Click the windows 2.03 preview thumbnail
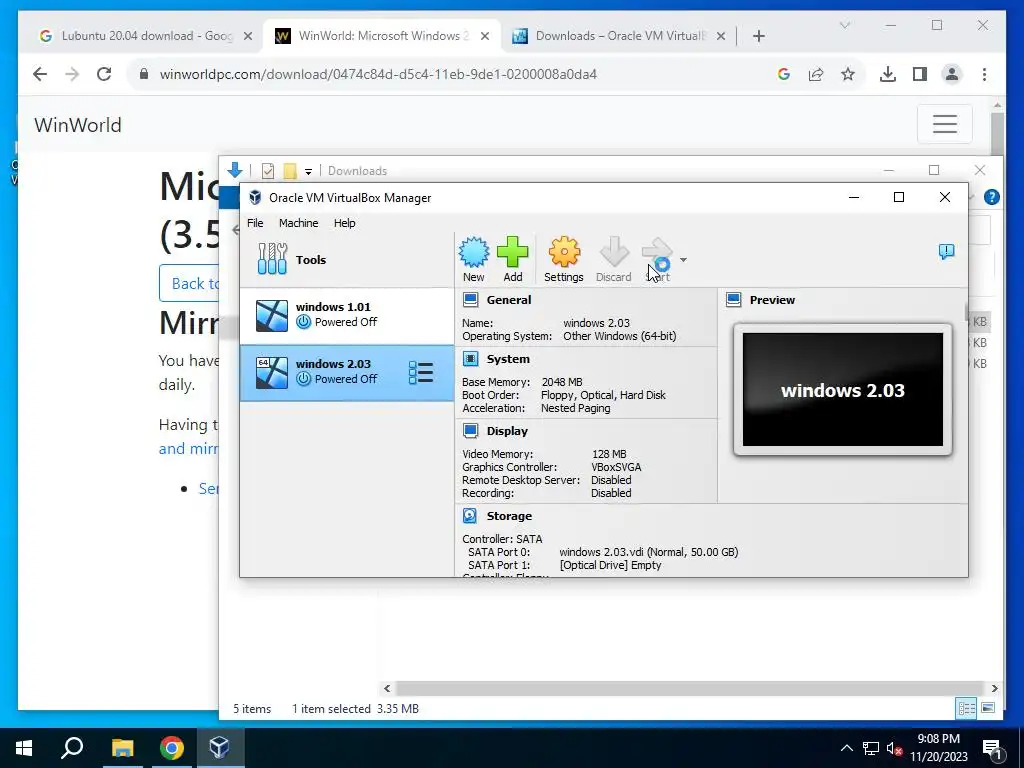The height and width of the screenshot is (768, 1024). [x=842, y=390]
